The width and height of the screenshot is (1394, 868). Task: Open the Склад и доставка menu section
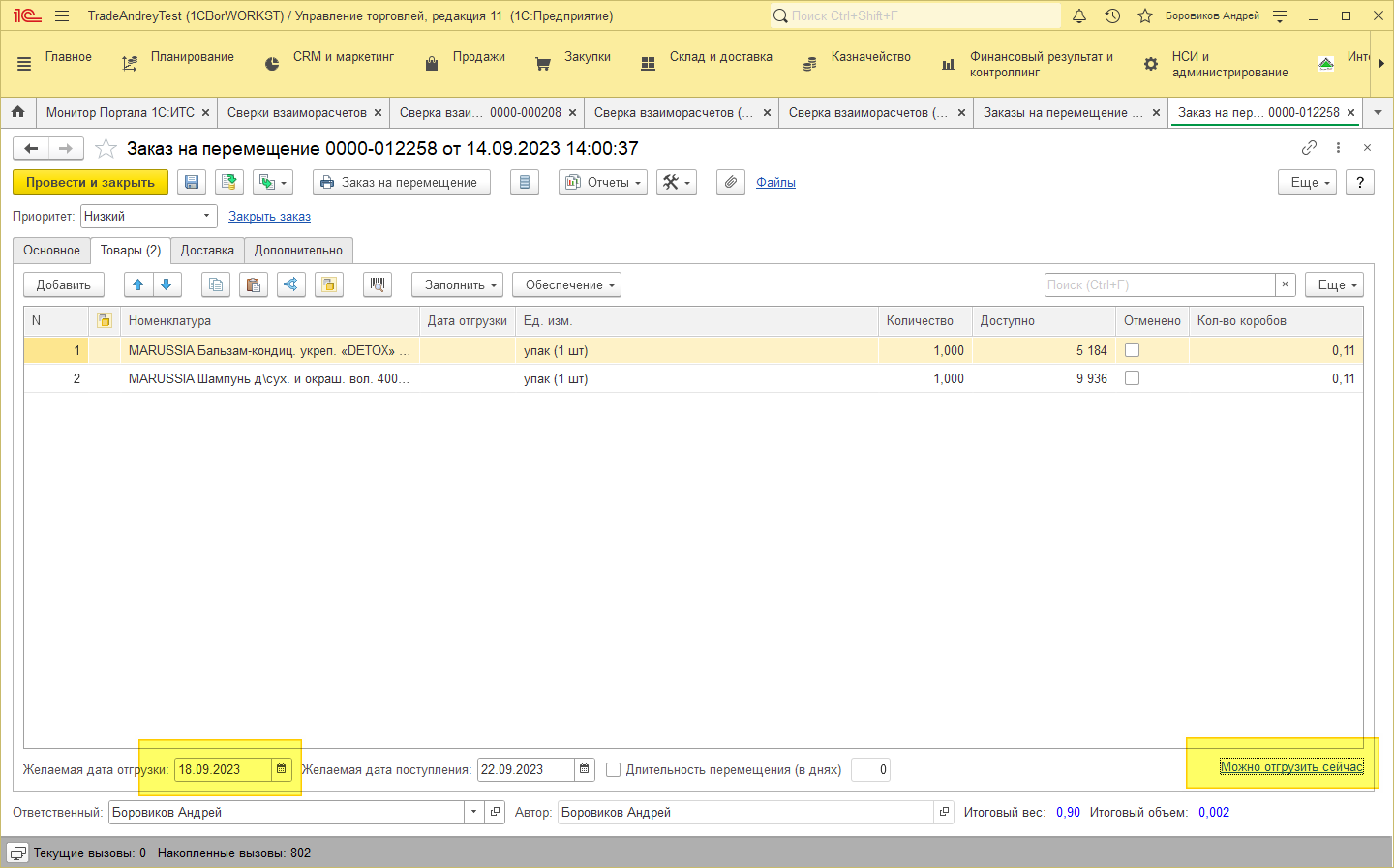click(720, 57)
